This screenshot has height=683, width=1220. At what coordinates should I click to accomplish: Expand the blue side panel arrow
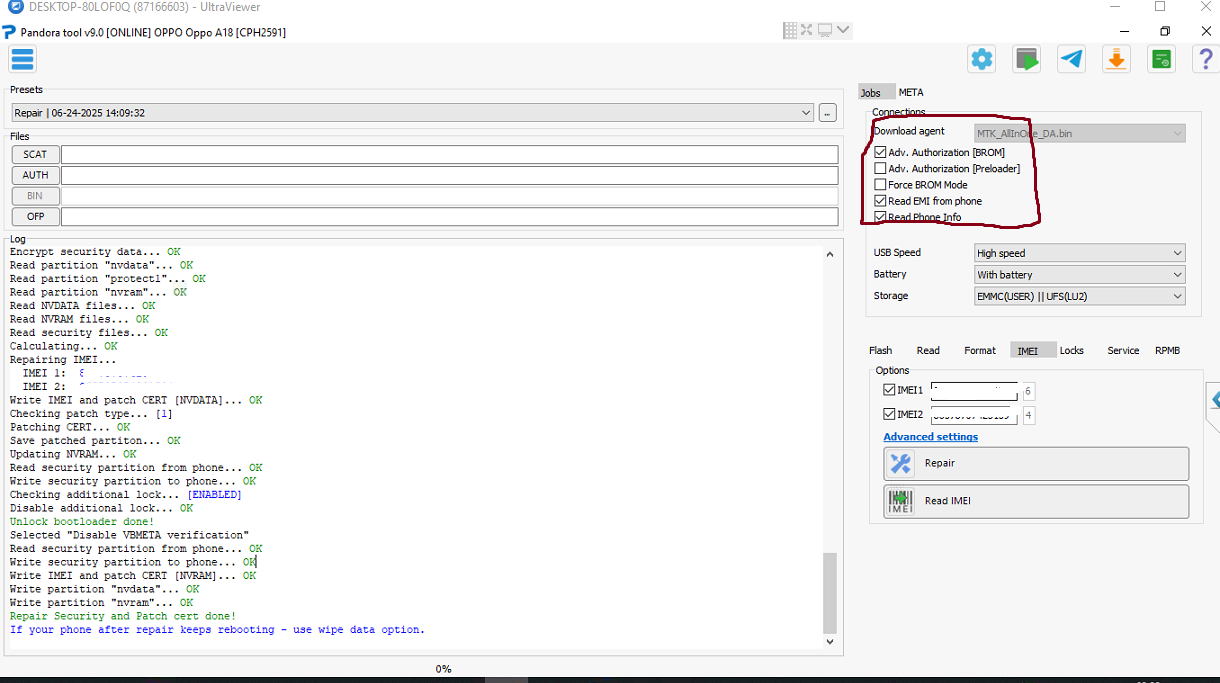pos(1214,400)
